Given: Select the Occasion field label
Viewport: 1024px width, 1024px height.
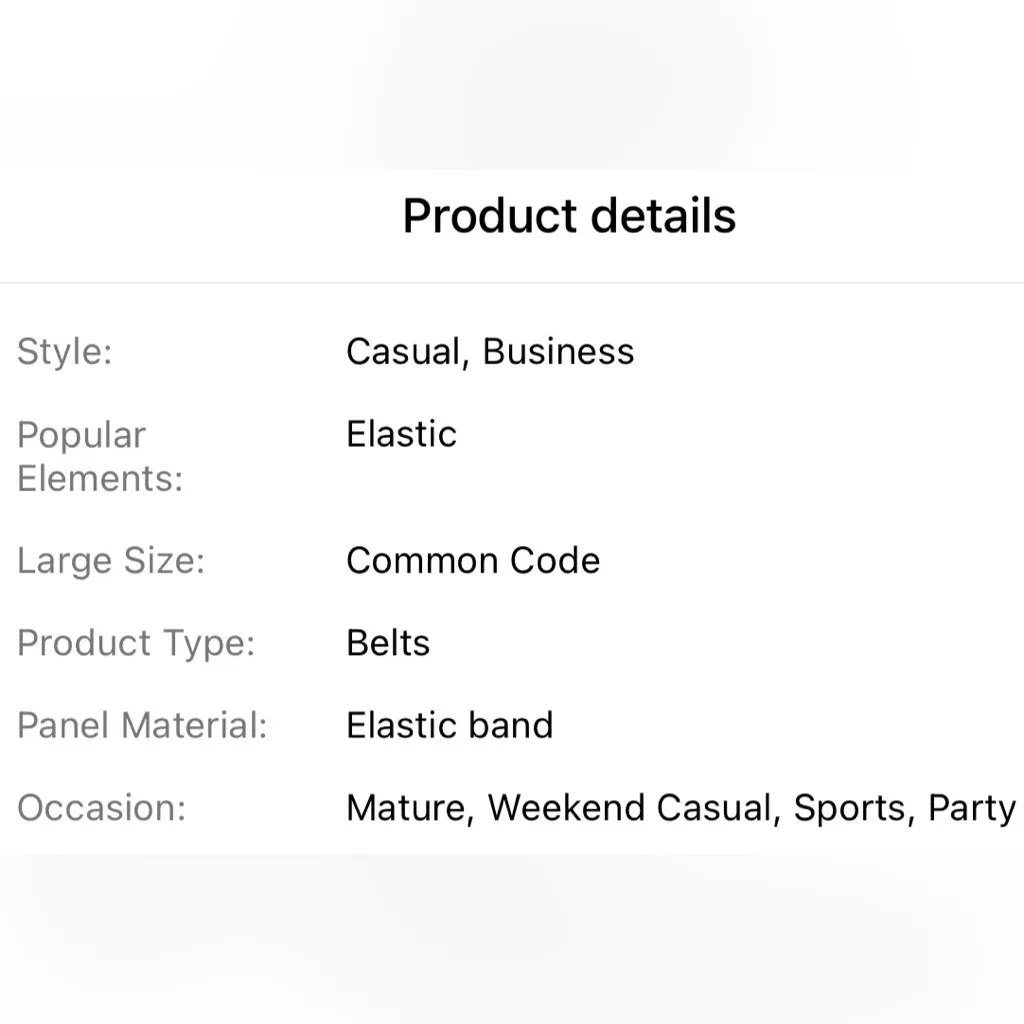Looking at the screenshot, I should coord(102,808).
